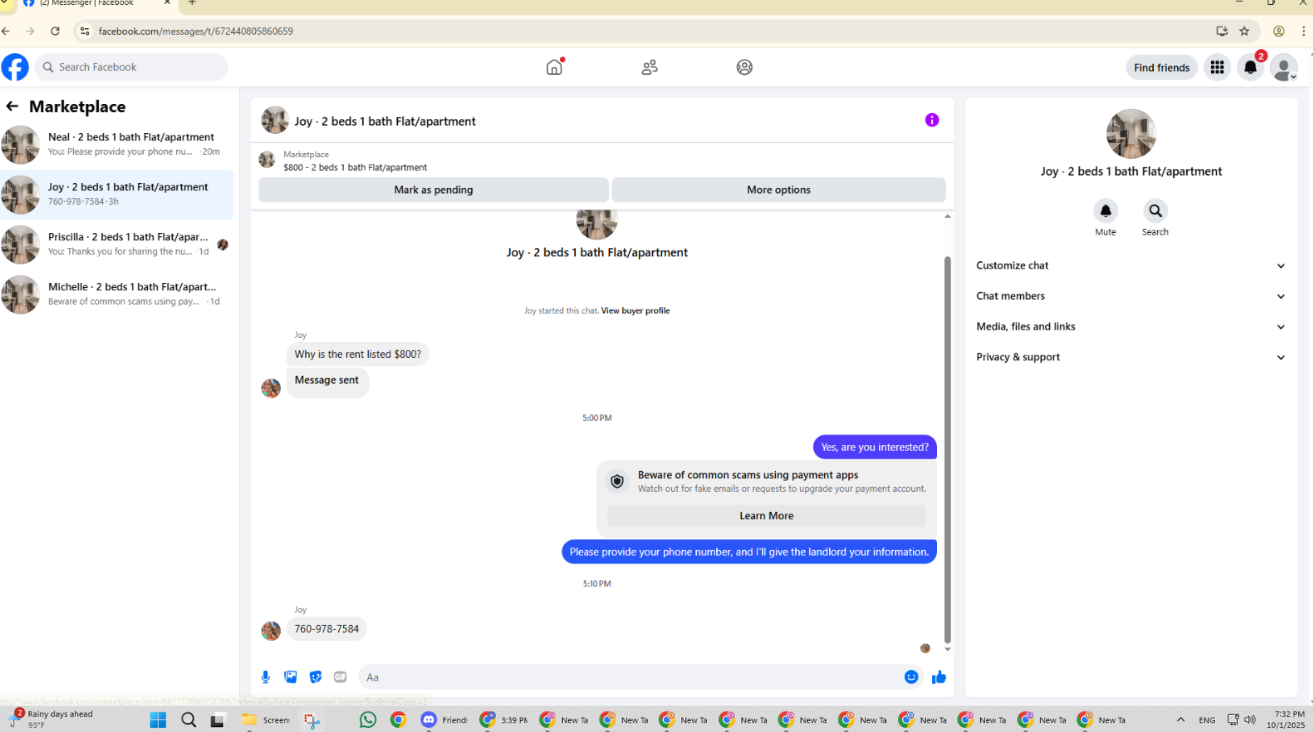Open a new browser tab

pos(192,3)
